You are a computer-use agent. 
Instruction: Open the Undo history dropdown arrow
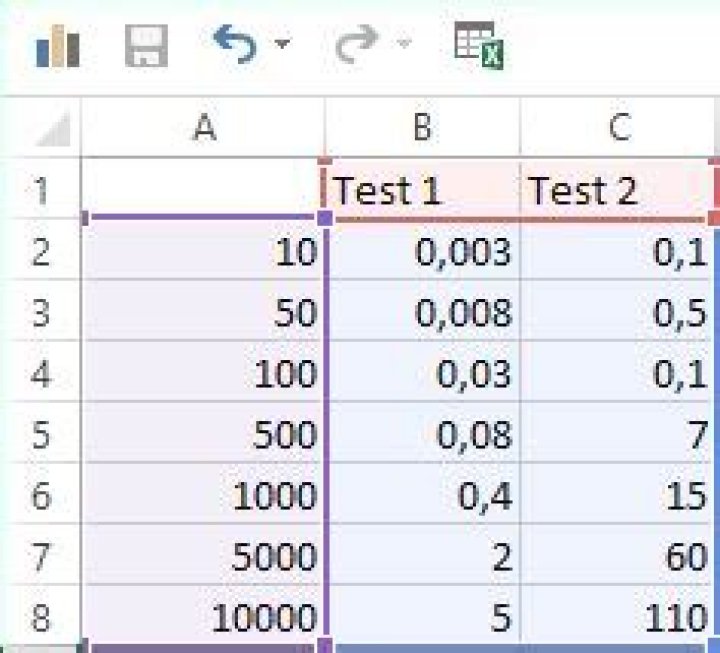[282, 44]
